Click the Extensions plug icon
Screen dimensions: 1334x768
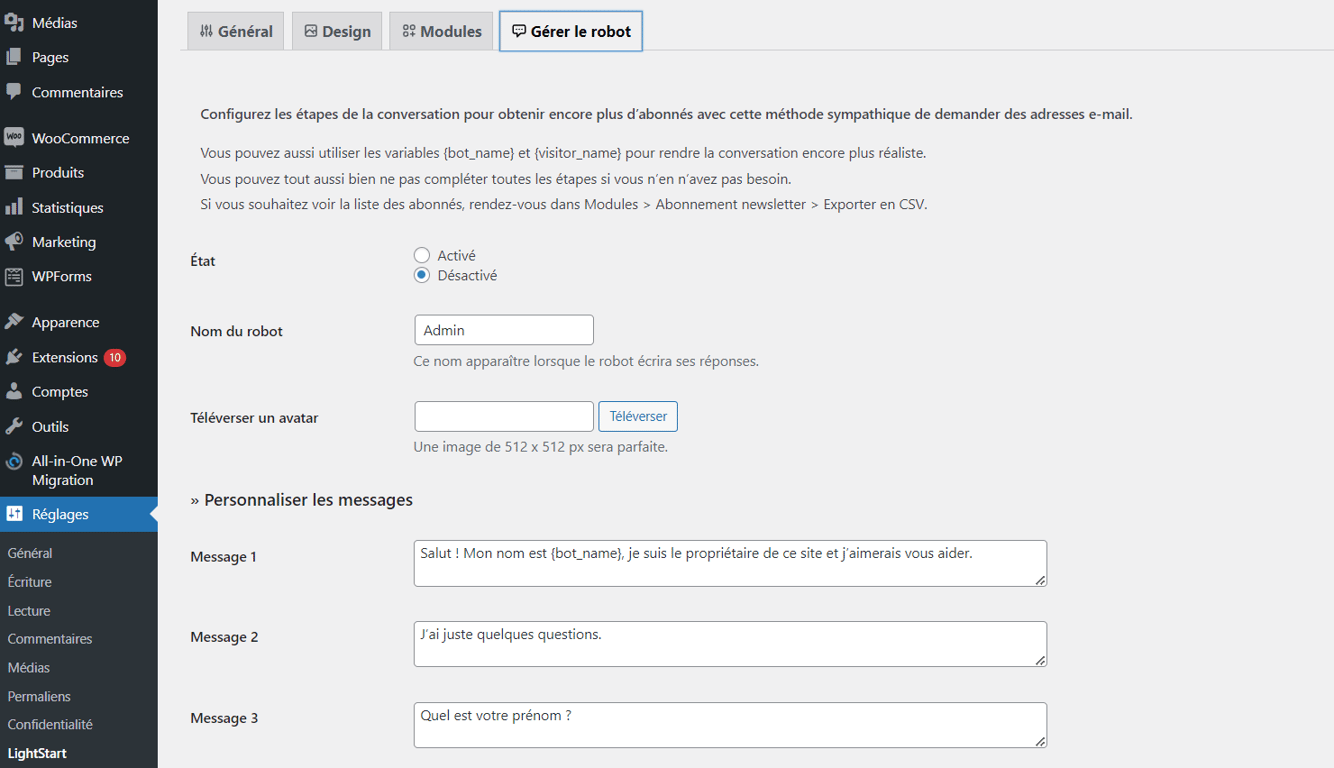tap(14, 357)
